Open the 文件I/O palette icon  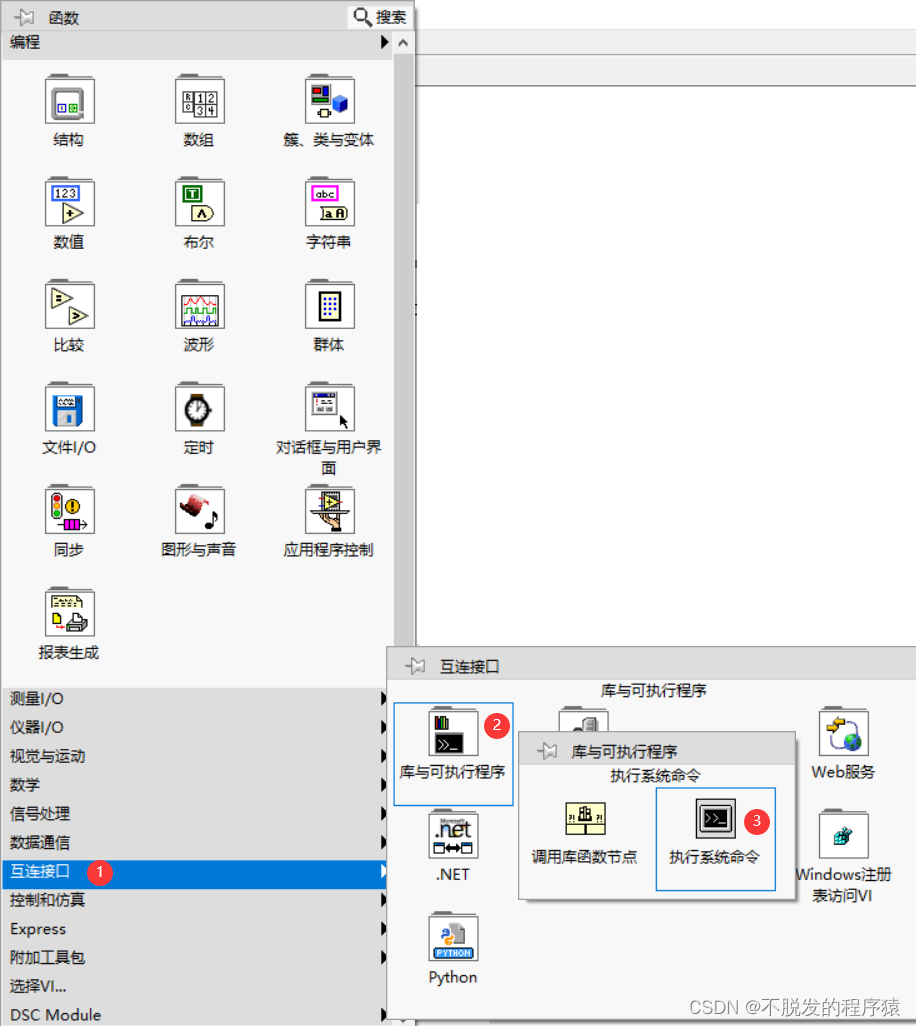click(x=68, y=407)
